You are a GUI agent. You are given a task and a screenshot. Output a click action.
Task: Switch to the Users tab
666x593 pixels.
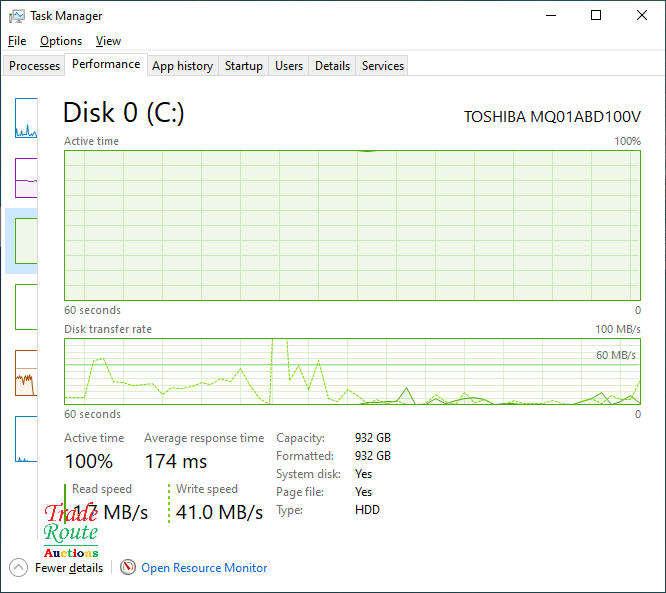(289, 66)
